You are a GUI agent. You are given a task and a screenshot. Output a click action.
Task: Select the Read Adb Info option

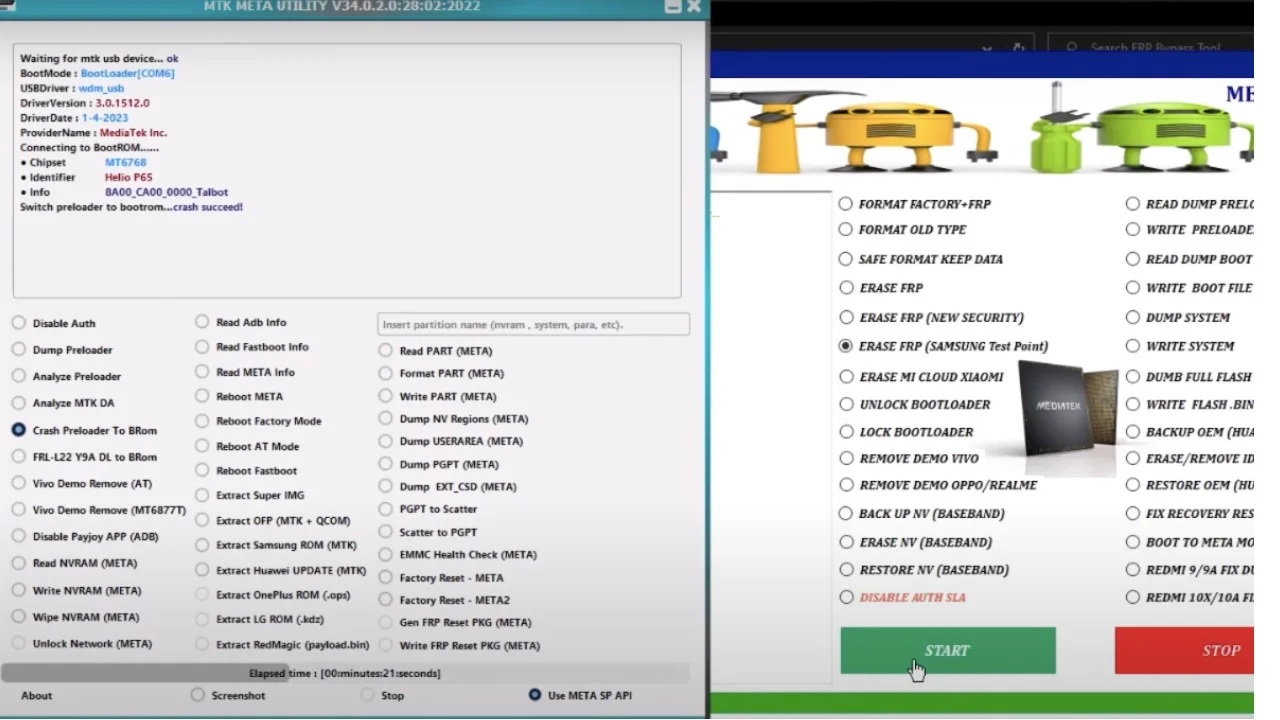point(200,321)
